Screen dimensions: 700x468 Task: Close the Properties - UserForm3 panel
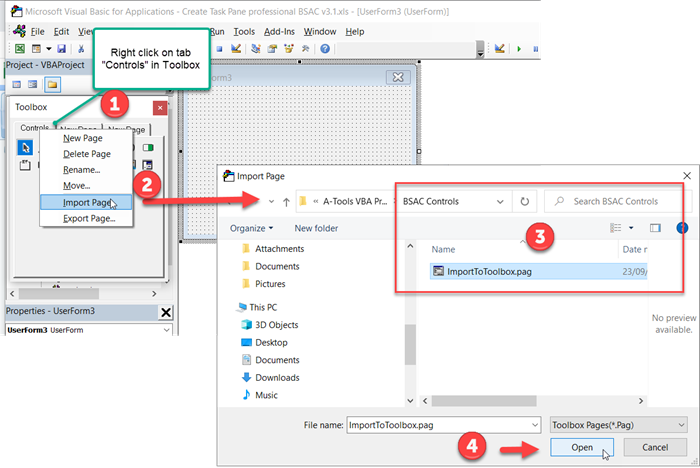[166, 313]
